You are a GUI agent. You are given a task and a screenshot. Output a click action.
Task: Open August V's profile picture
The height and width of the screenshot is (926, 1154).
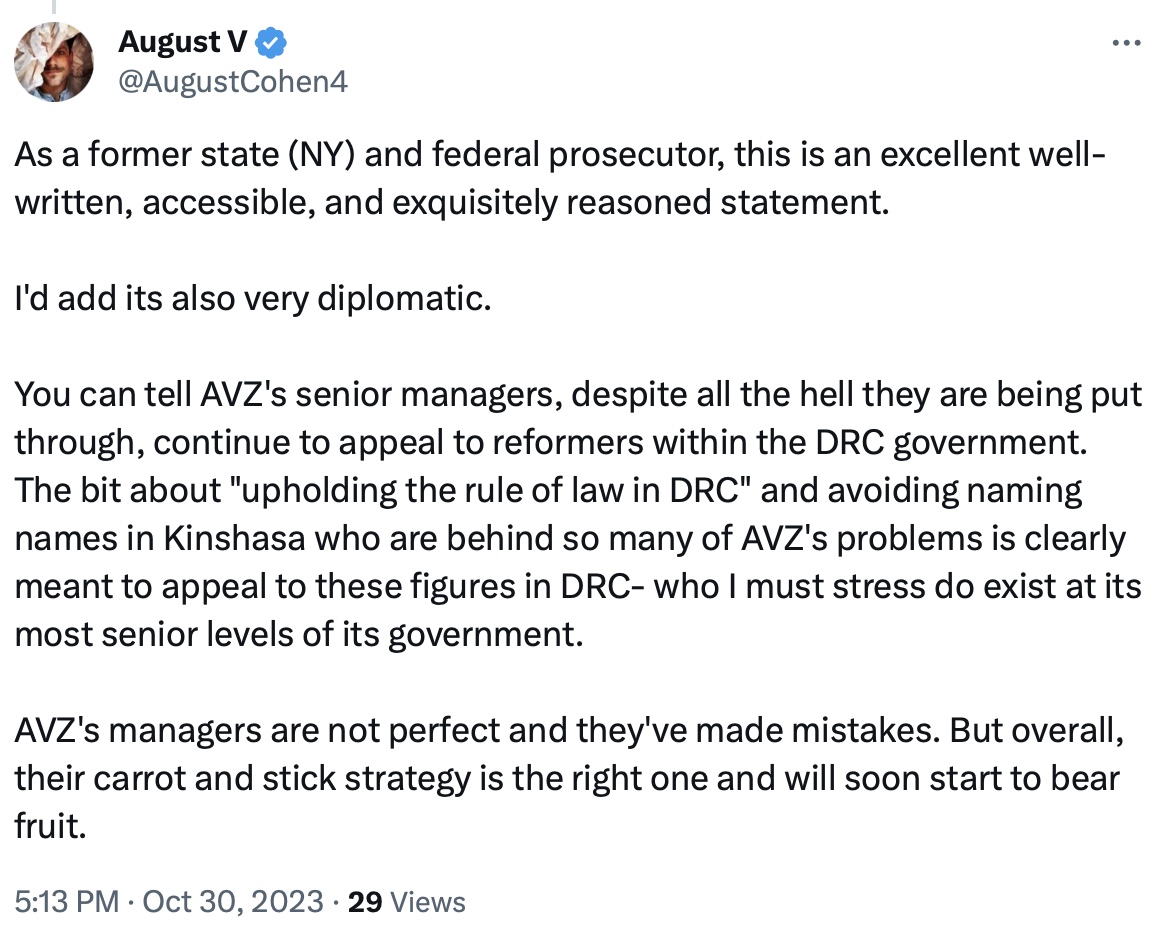click(x=54, y=62)
